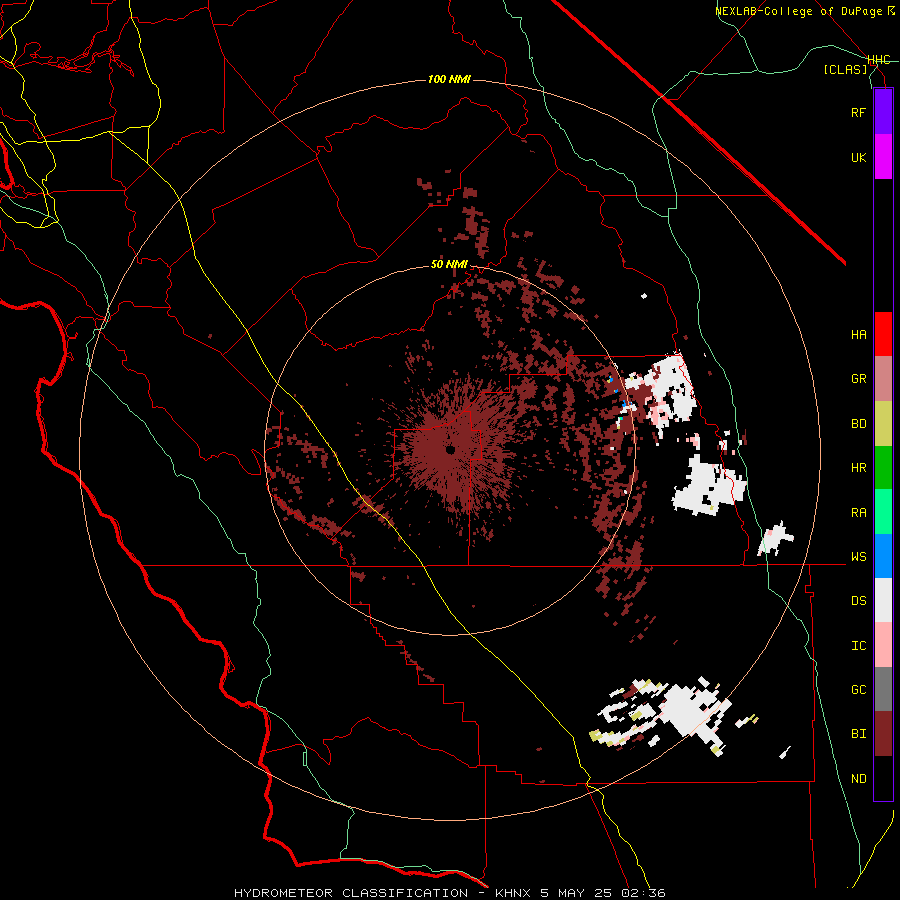The width and height of the screenshot is (900, 900).
Task: Click the NEXLAB-College of DuPage credit text
Action: click(798, 11)
